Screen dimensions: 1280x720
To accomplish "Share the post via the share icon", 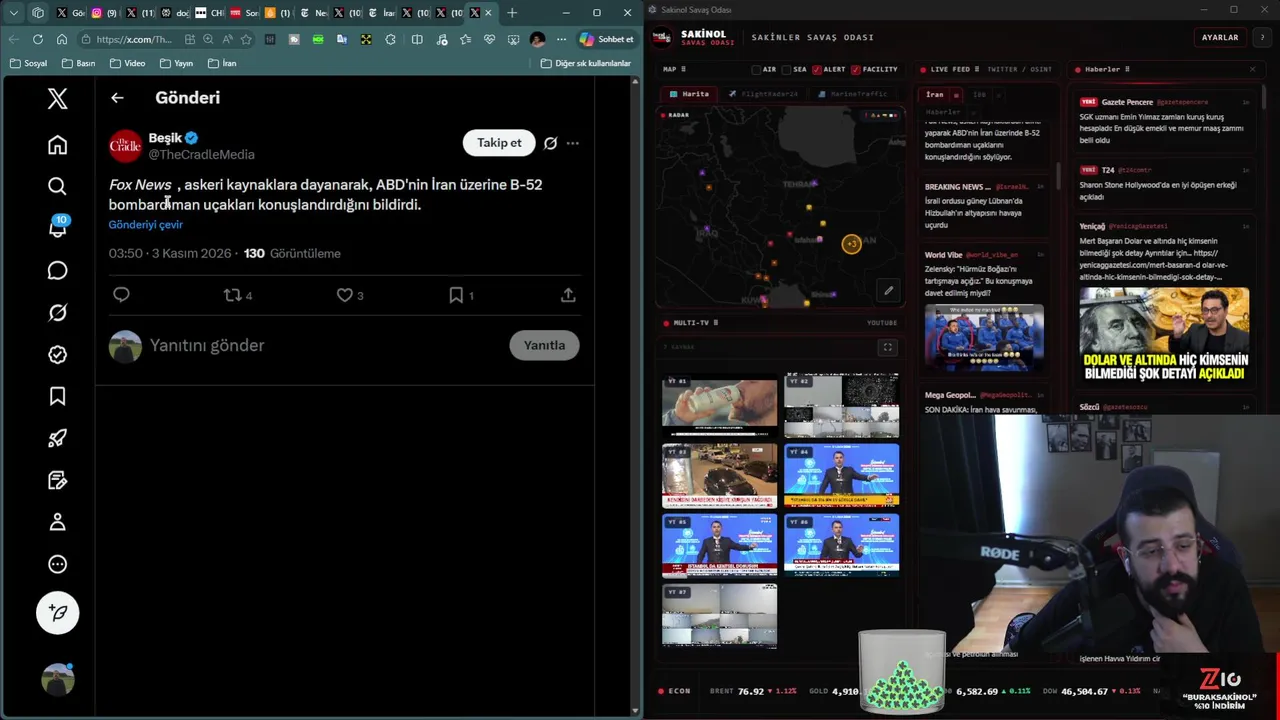I will (x=568, y=295).
